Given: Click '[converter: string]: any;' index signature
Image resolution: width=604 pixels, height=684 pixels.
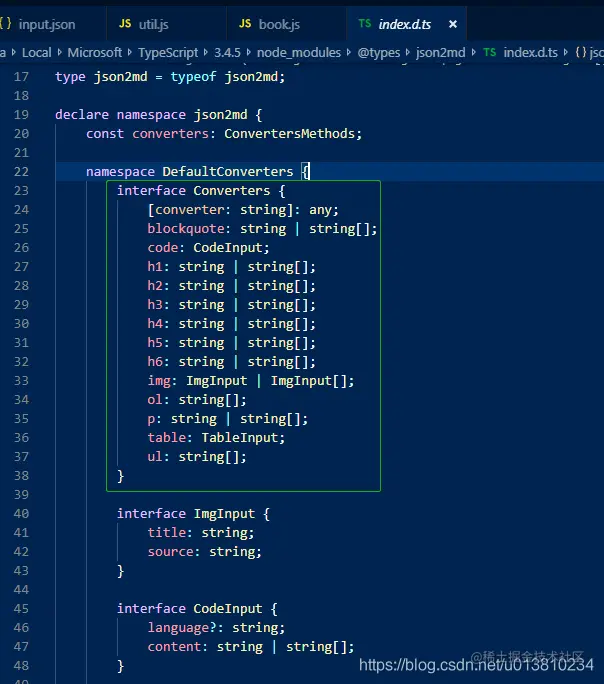Looking at the screenshot, I should pyautogui.click(x=243, y=210).
